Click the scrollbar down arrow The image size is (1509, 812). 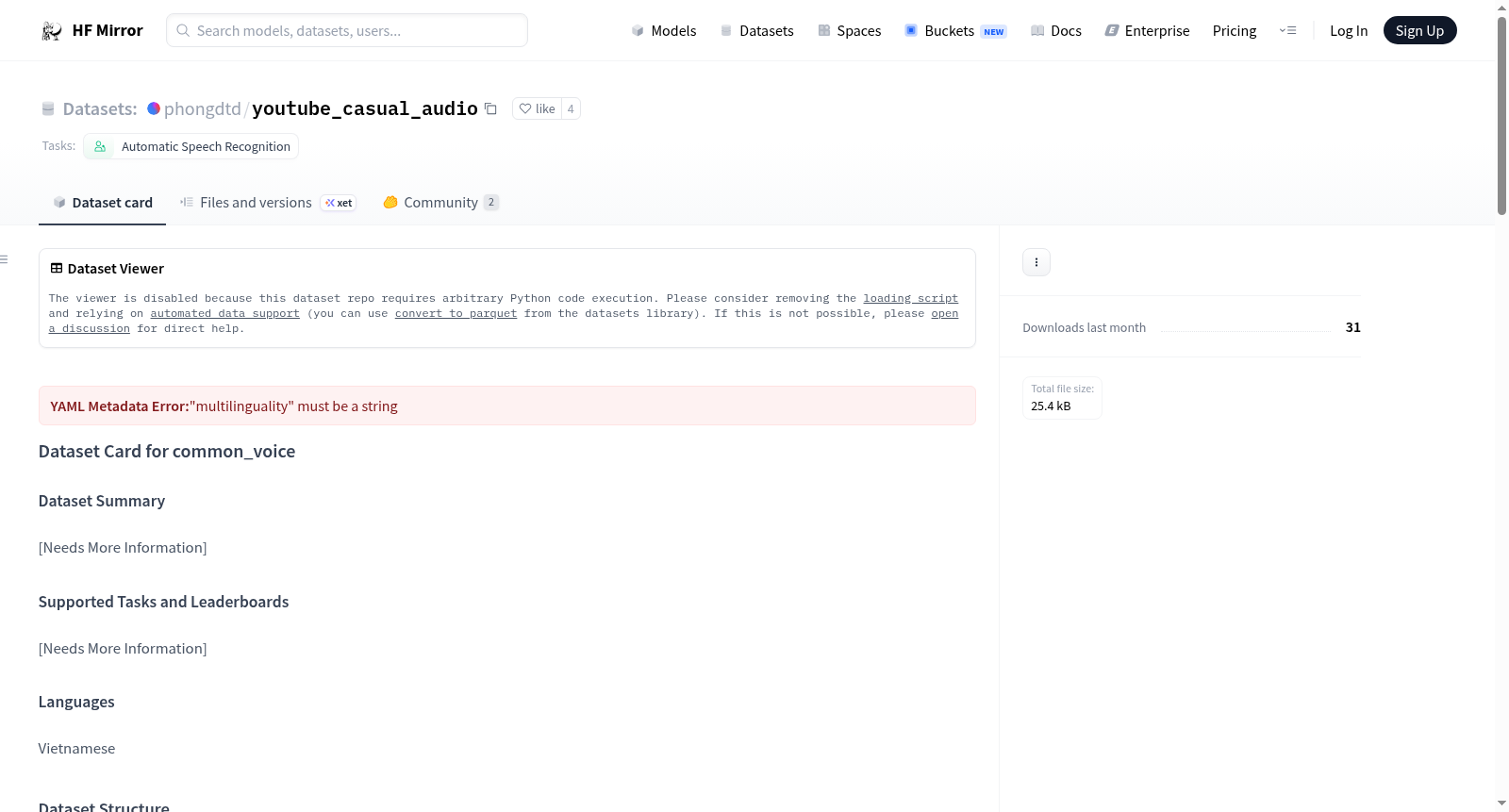(1501, 804)
